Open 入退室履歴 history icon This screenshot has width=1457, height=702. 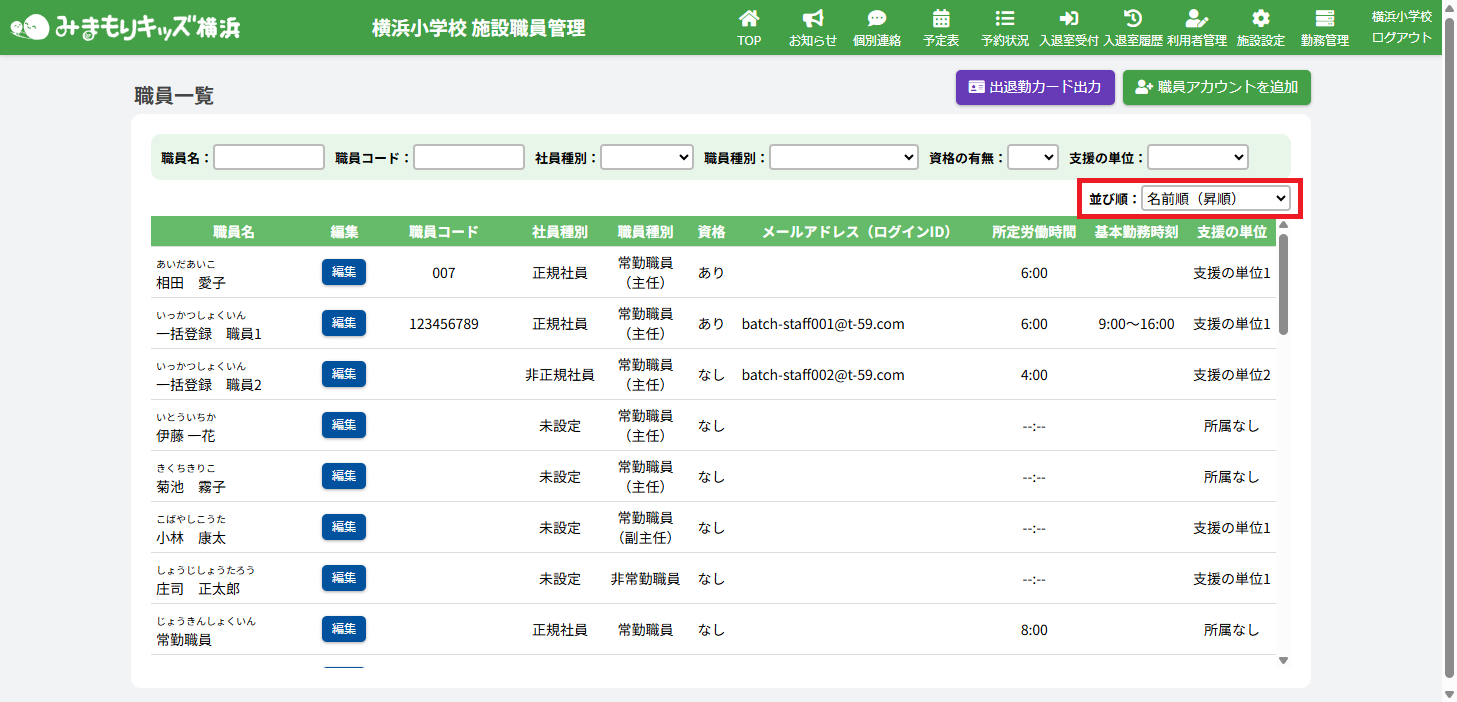point(1132,19)
